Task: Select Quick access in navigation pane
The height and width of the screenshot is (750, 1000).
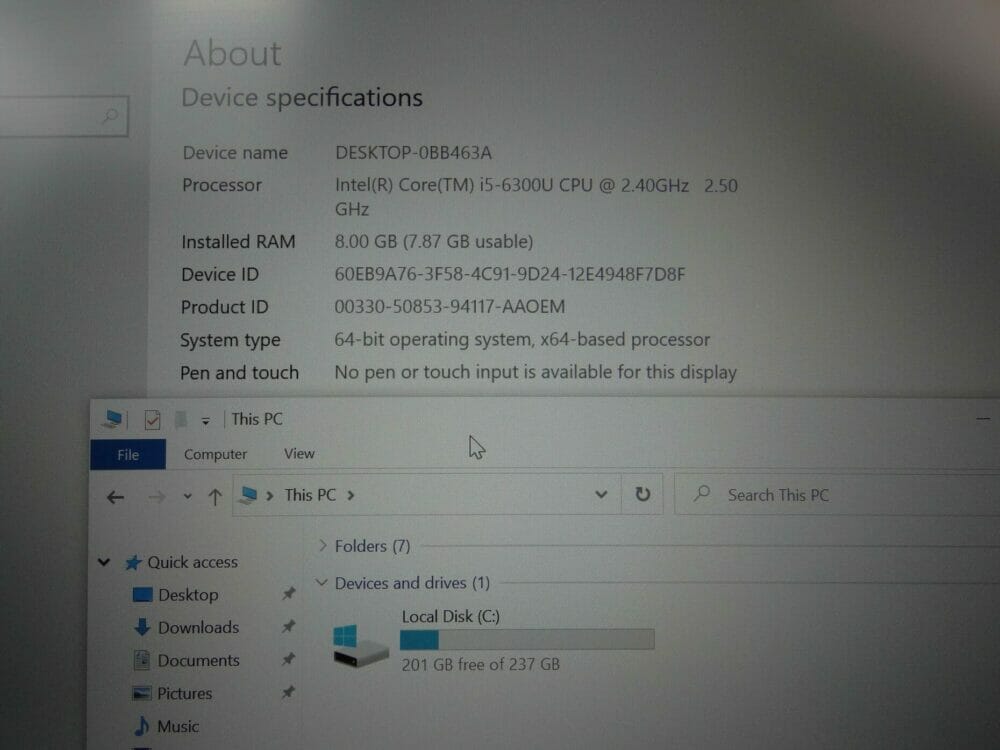Action: [x=192, y=562]
